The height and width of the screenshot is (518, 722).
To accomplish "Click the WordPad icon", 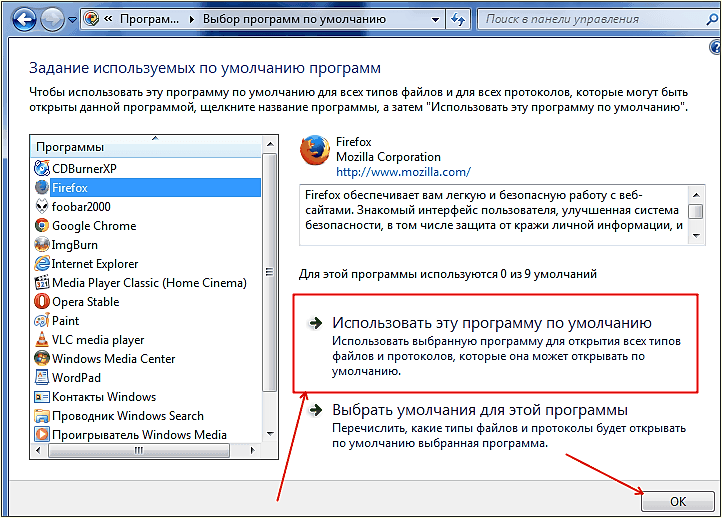I will (42, 378).
